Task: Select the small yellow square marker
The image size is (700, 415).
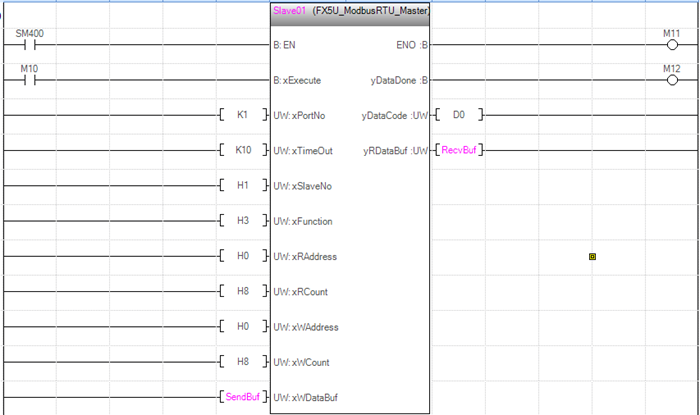Action: (x=593, y=257)
